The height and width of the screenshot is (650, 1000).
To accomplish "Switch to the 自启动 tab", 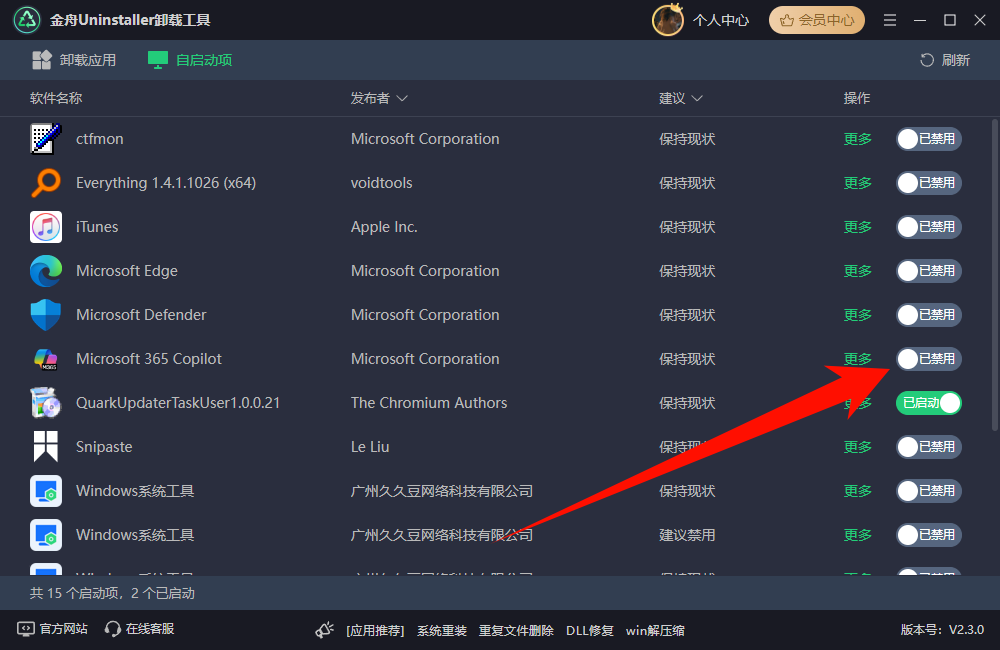I will click(176, 60).
